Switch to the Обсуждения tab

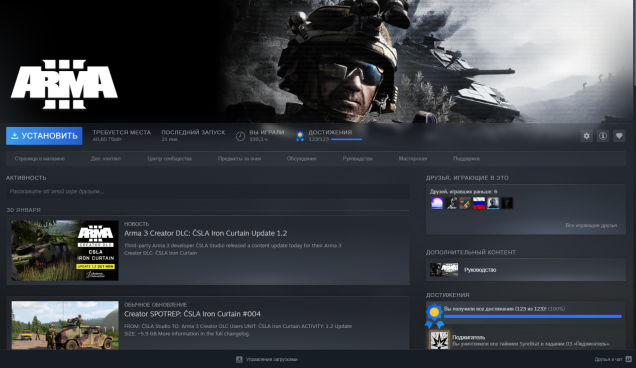coord(301,159)
